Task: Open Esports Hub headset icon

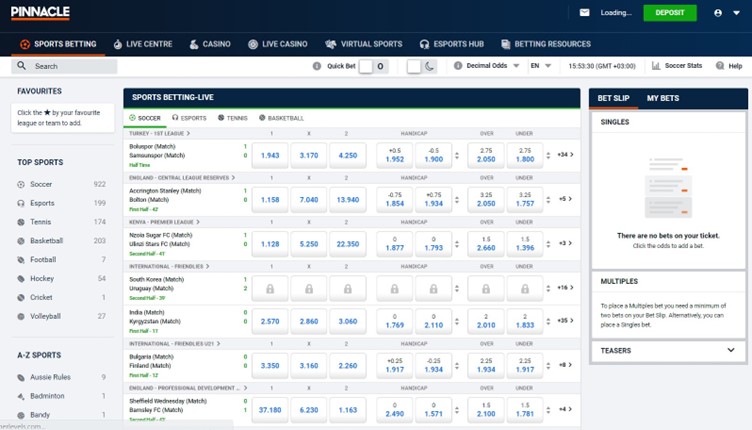Action: click(x=425, y=44)
